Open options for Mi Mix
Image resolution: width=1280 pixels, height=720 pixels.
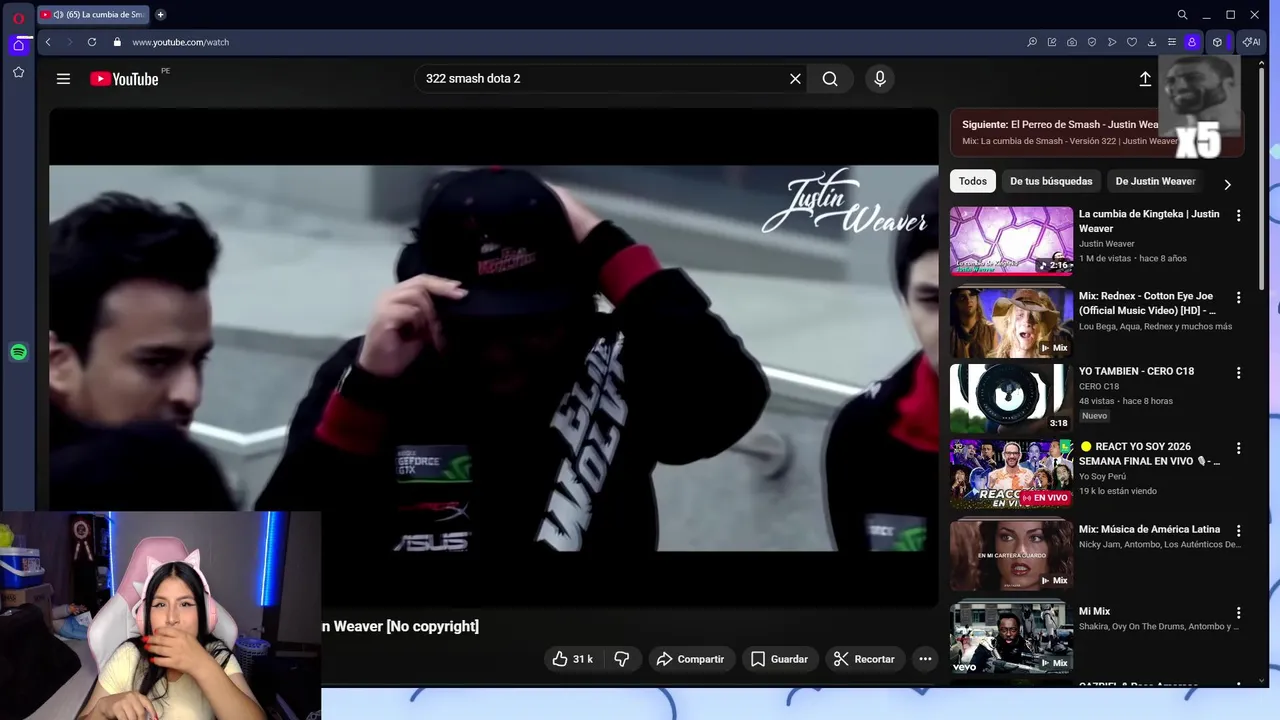coord(1239,612)
